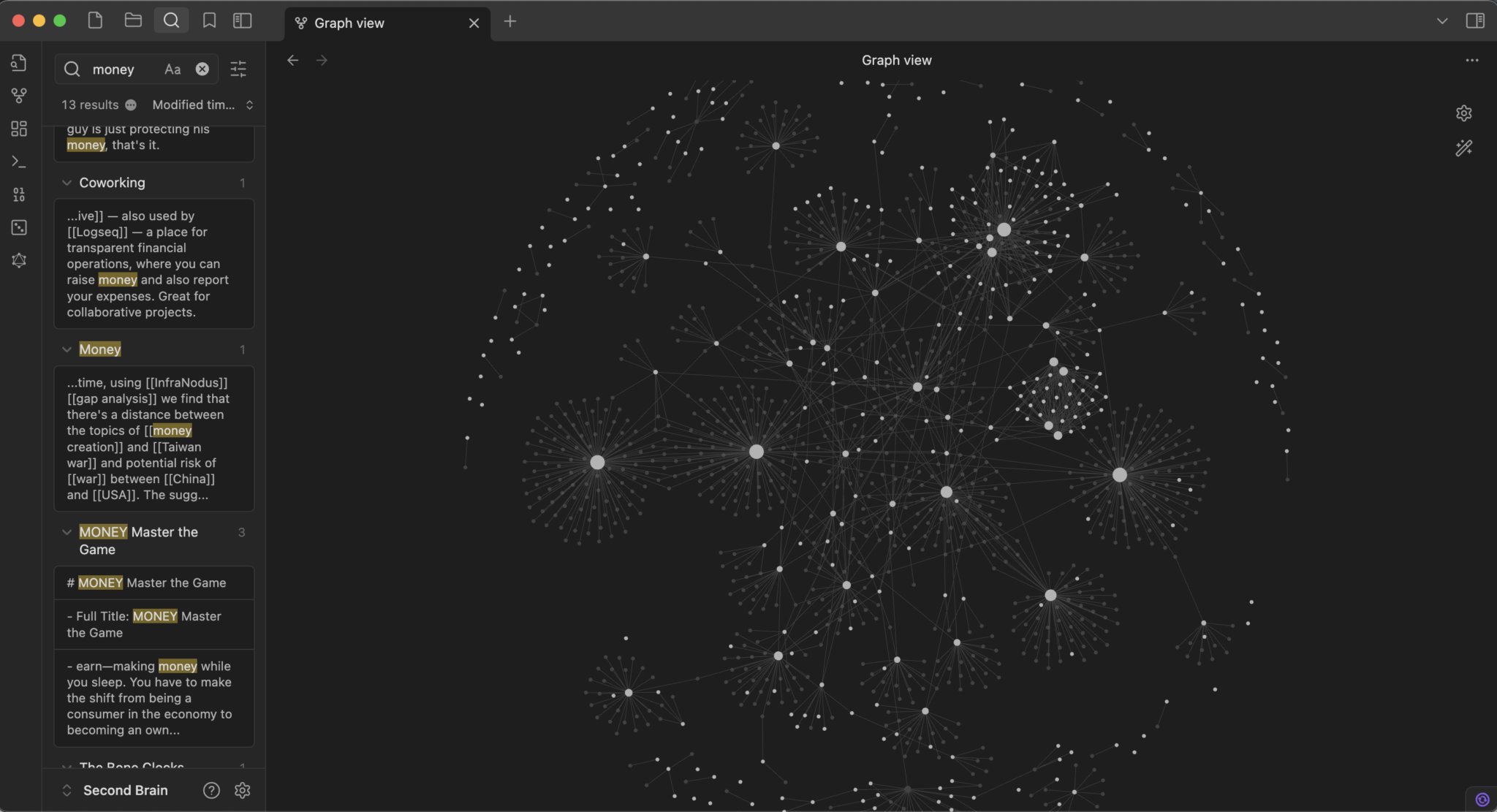Open canvas ribbon icon
1497x812 pixels.
pos(19,129)
